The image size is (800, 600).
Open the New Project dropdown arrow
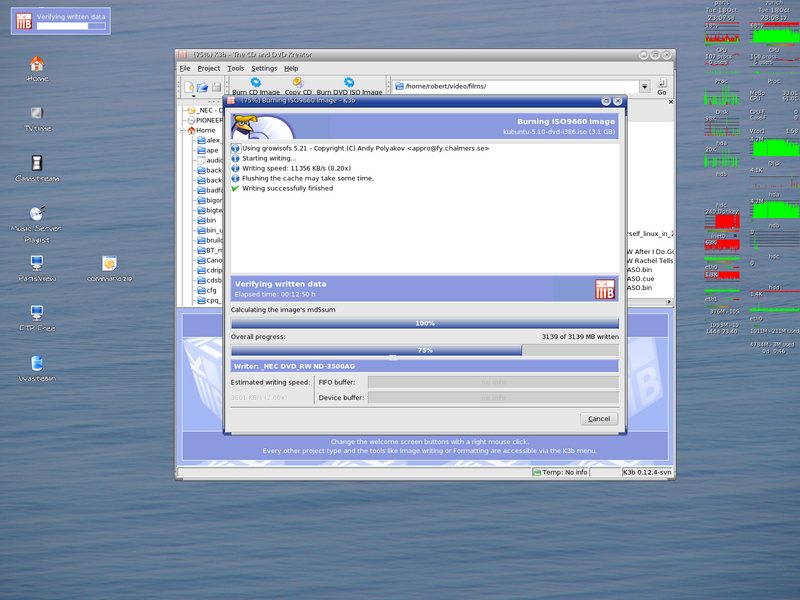point(193,96)
